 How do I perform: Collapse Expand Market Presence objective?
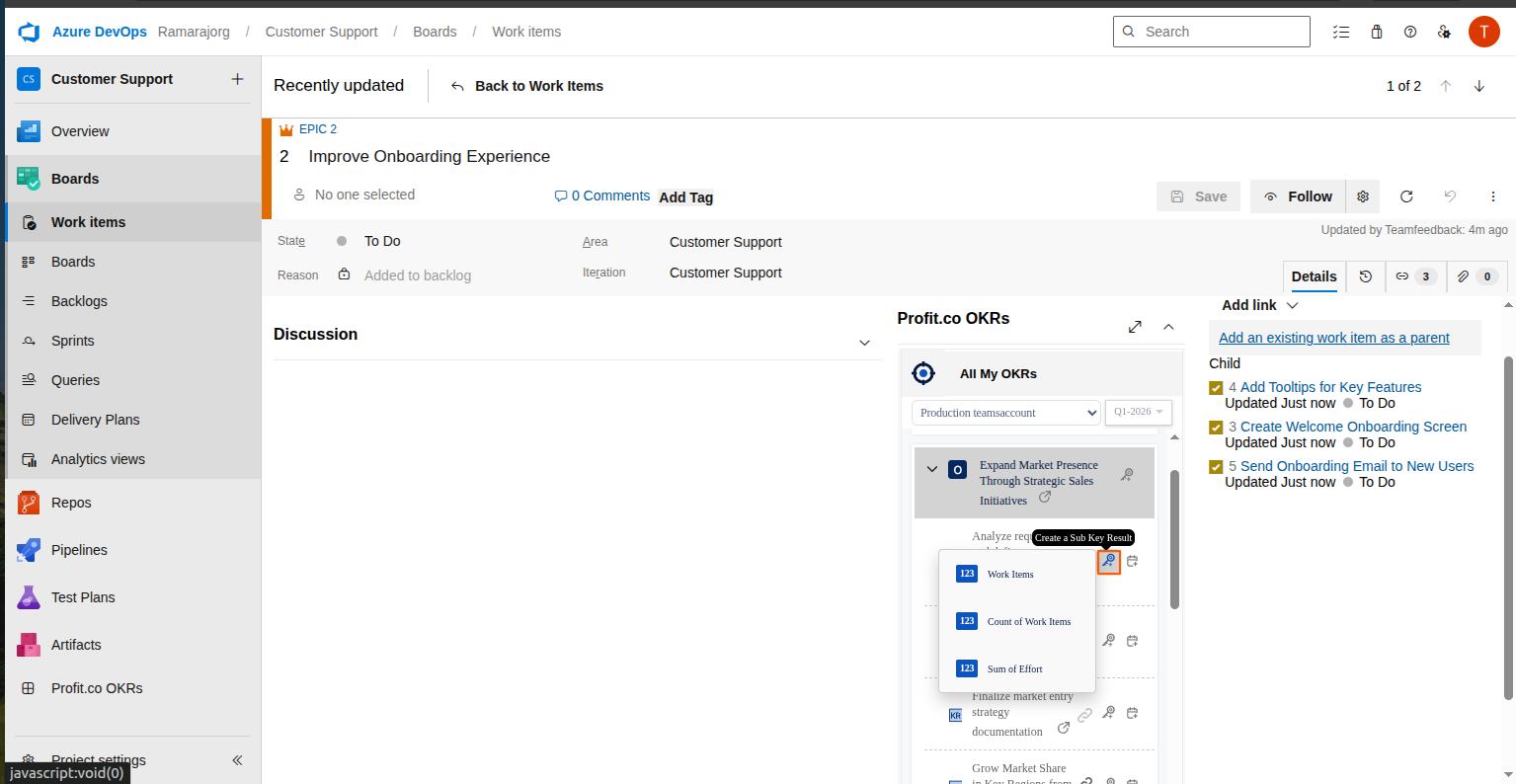tap(931, 469)
